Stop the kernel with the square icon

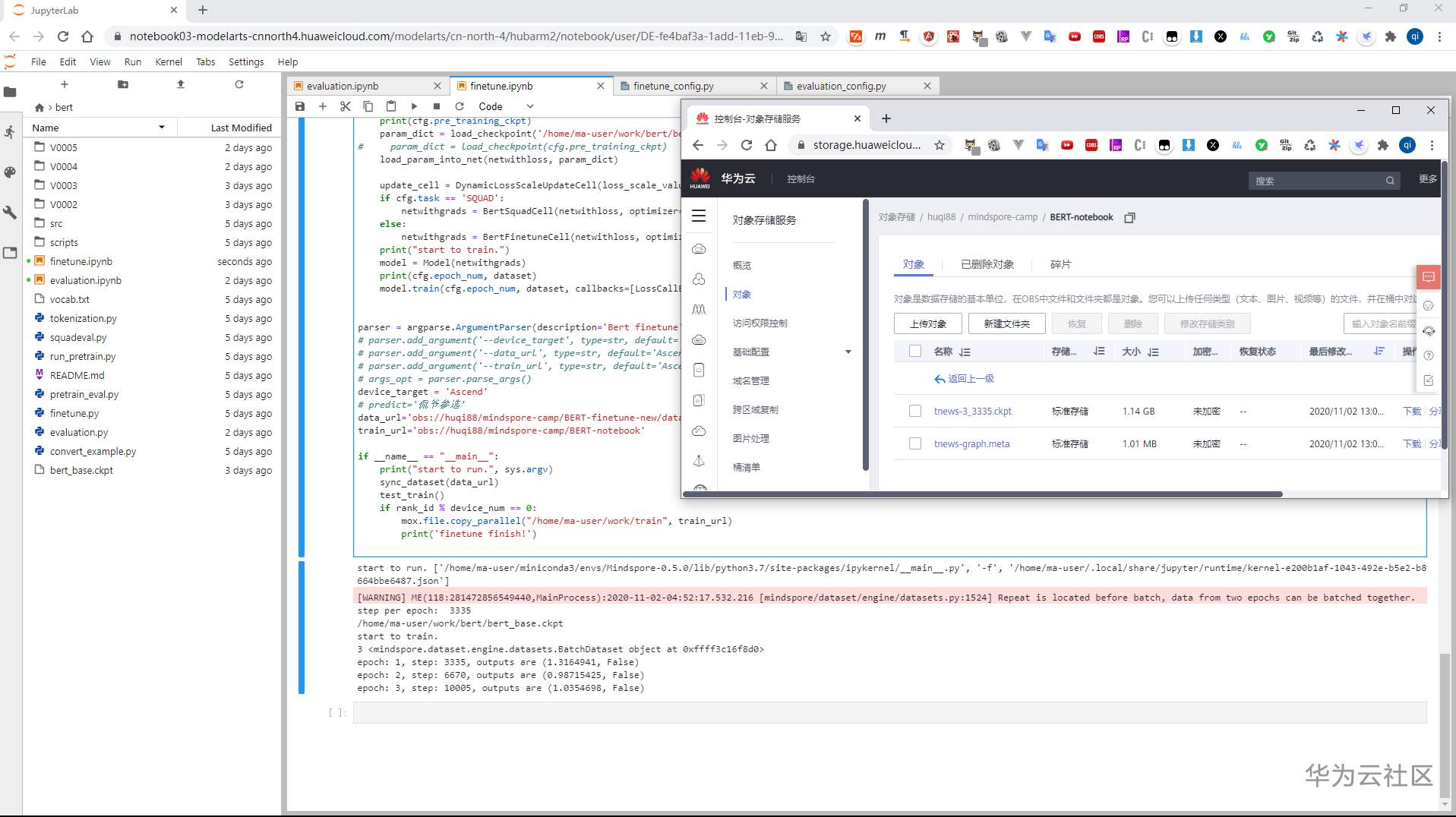click(x=436, y=106)
